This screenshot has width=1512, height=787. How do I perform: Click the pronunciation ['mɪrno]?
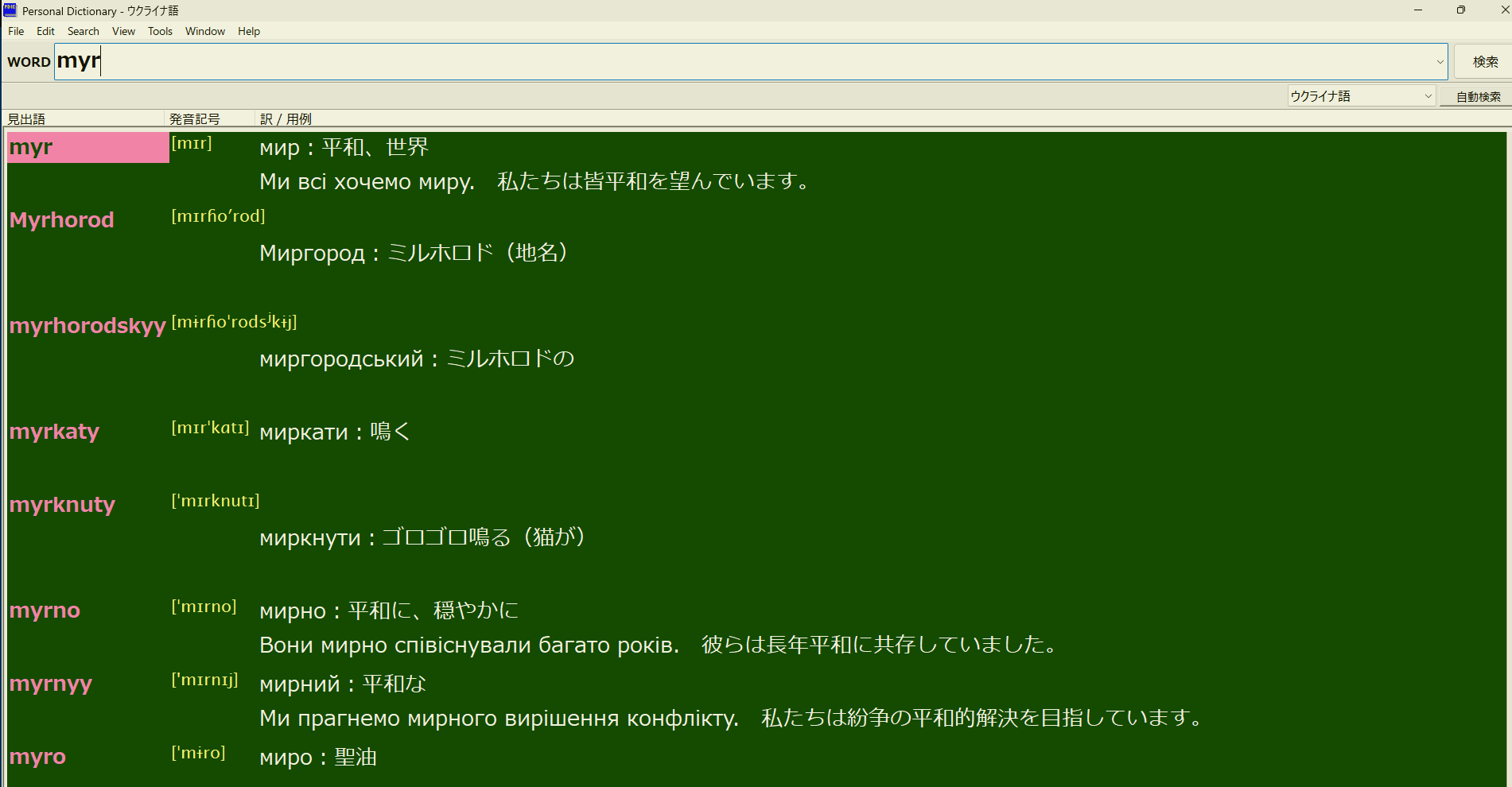(x=204, y=607)
